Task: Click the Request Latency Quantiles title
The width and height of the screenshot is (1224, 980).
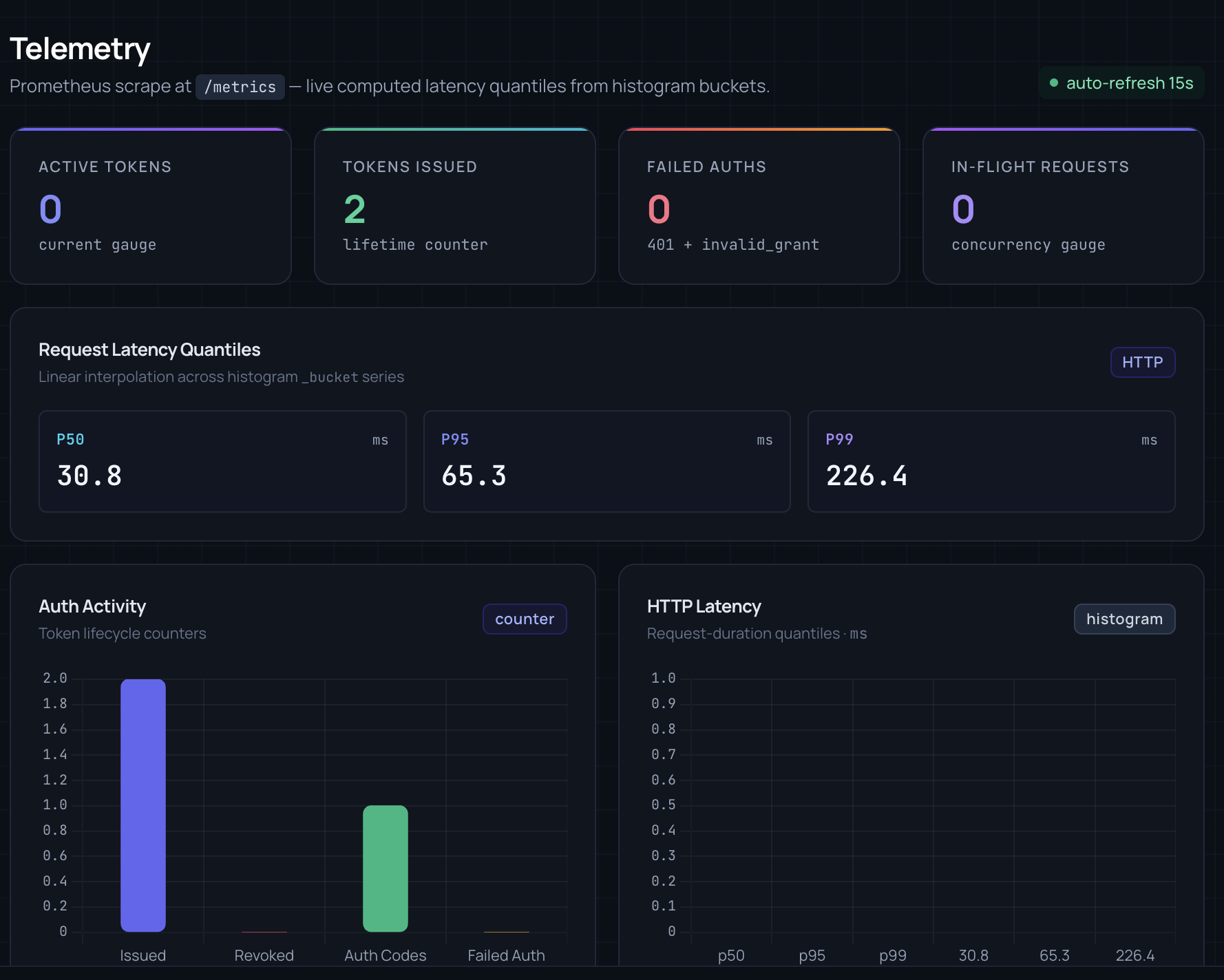Action: (x=149, y=350)
